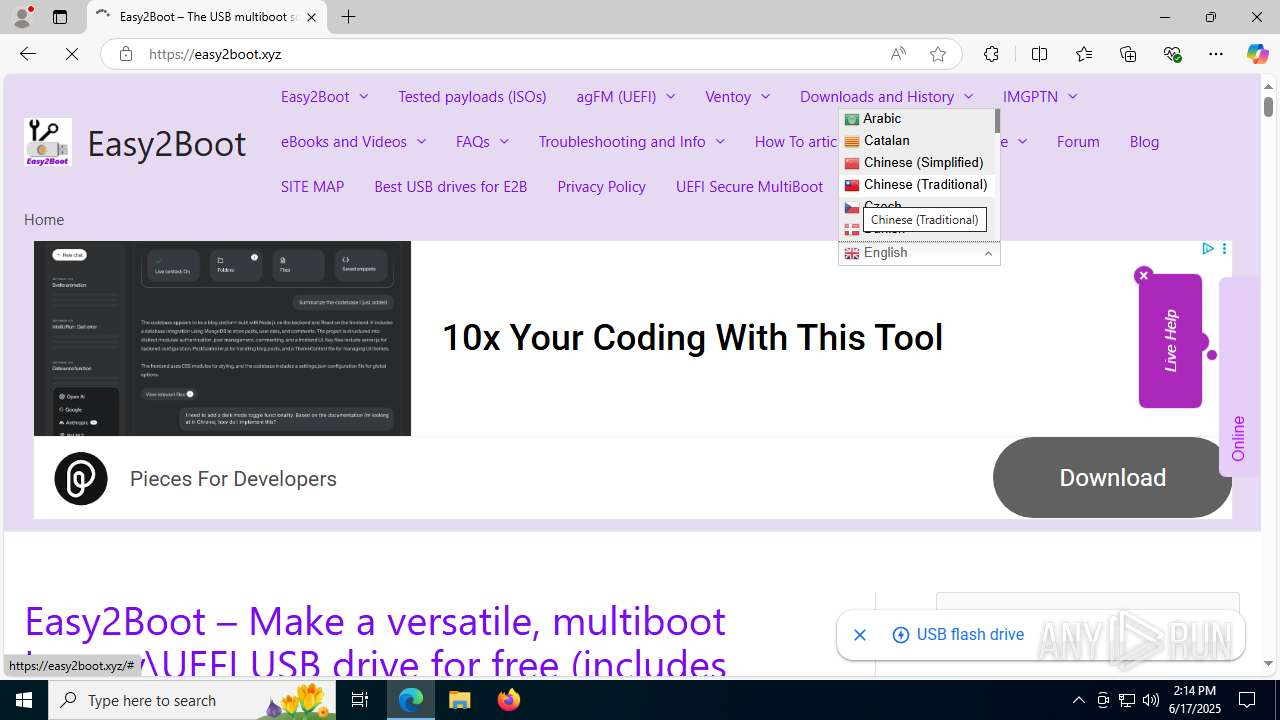The height and width of the screenshot is (720, 1280).
Task: Launch Firefox from the taskbar
Action: (509, 700)
